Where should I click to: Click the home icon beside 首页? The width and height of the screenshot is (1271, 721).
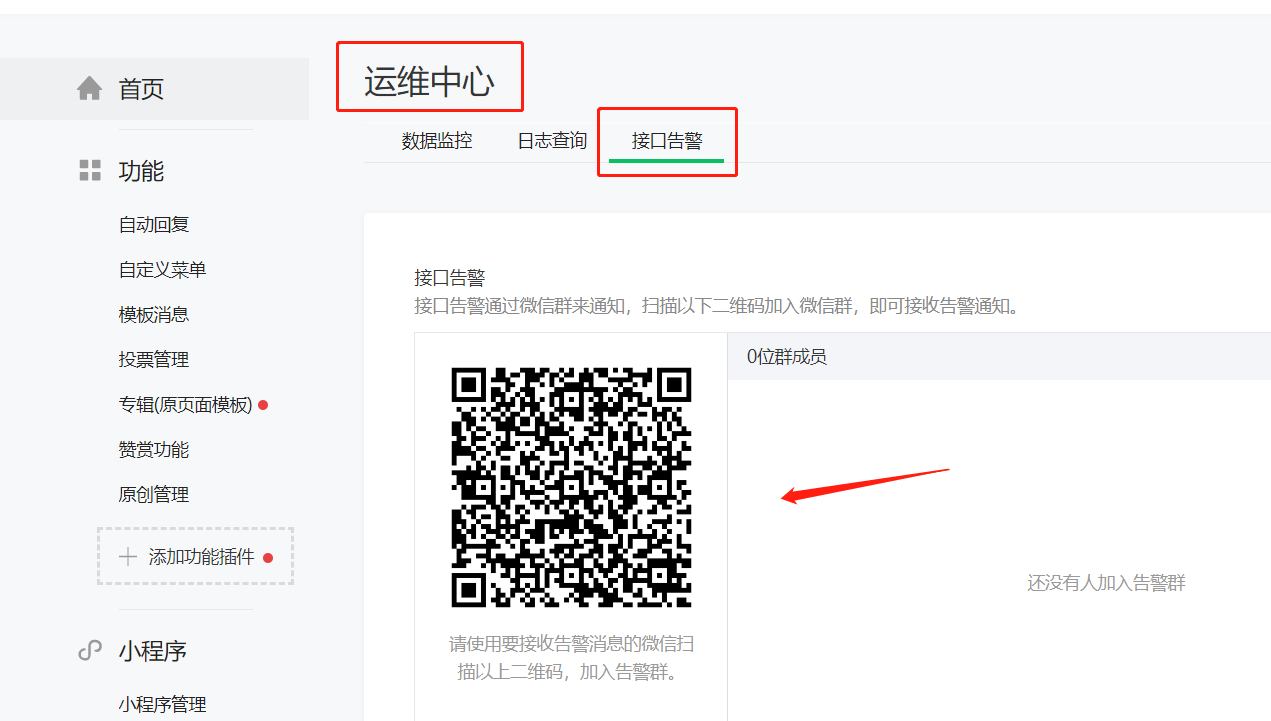coord(89,89)
